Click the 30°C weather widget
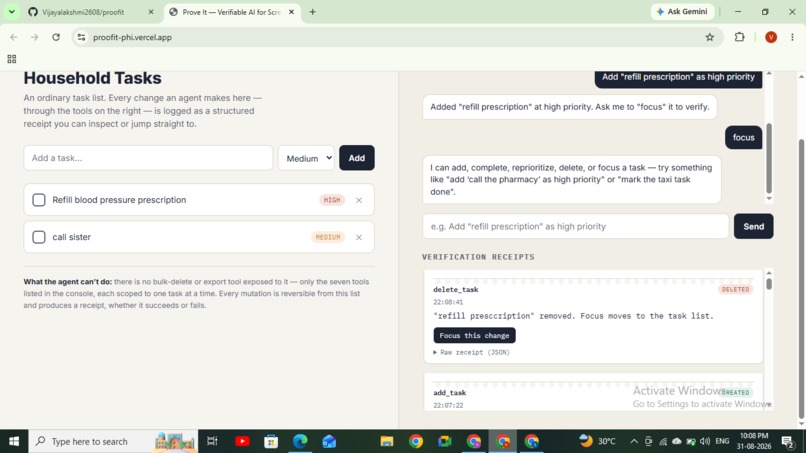 click(x=597, y=441)
